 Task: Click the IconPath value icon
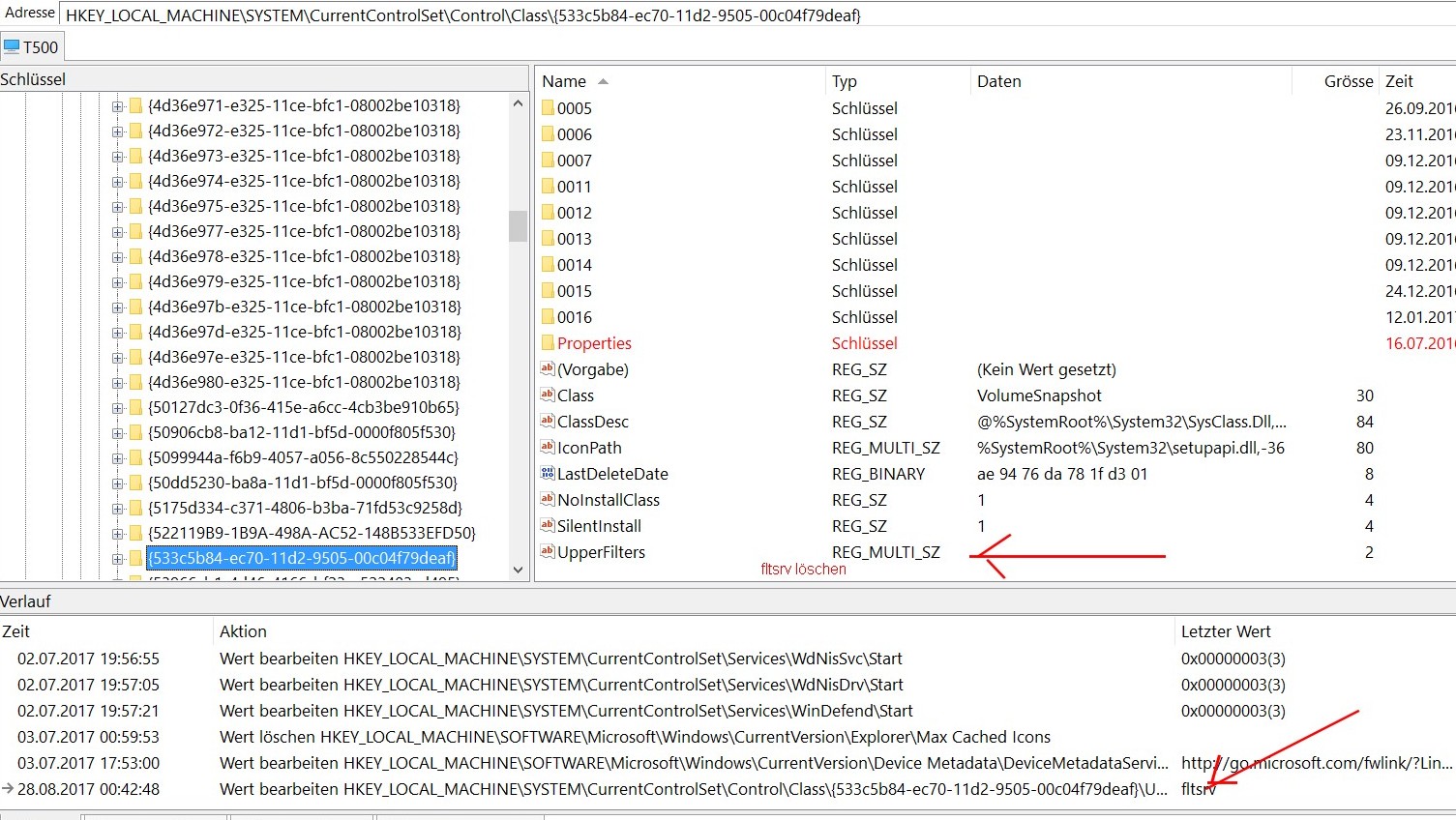pos(548,447)
